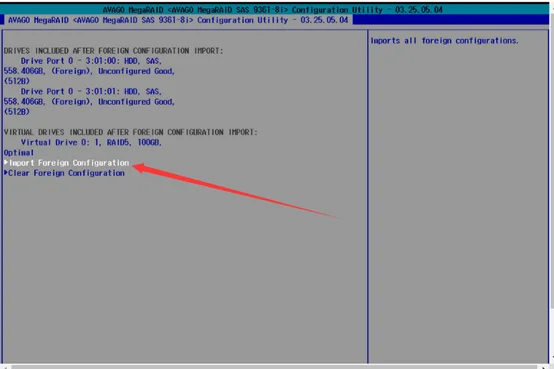The height and width of the screenshot is (369, 554).
Task: Click the right arrow of the bottom scrollbar
Action: pyautogui.click(x=544, y=367)
